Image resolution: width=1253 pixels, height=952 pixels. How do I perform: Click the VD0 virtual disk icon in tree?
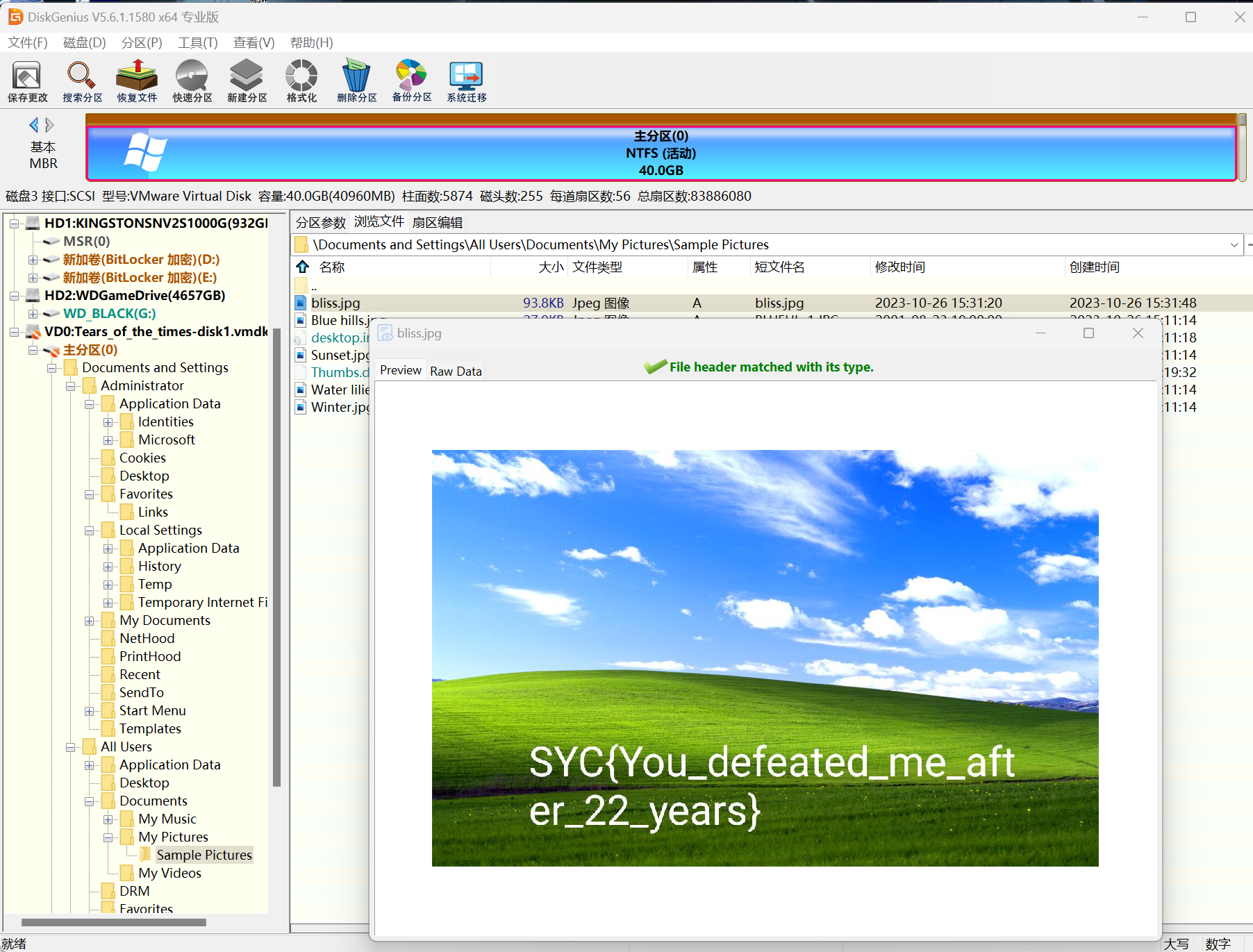33,331
